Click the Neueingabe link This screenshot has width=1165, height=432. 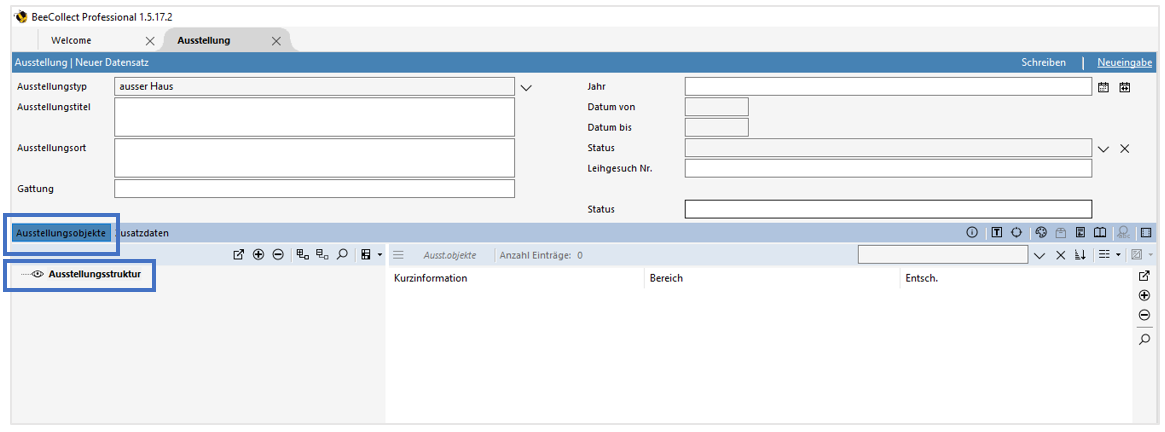1126,63
